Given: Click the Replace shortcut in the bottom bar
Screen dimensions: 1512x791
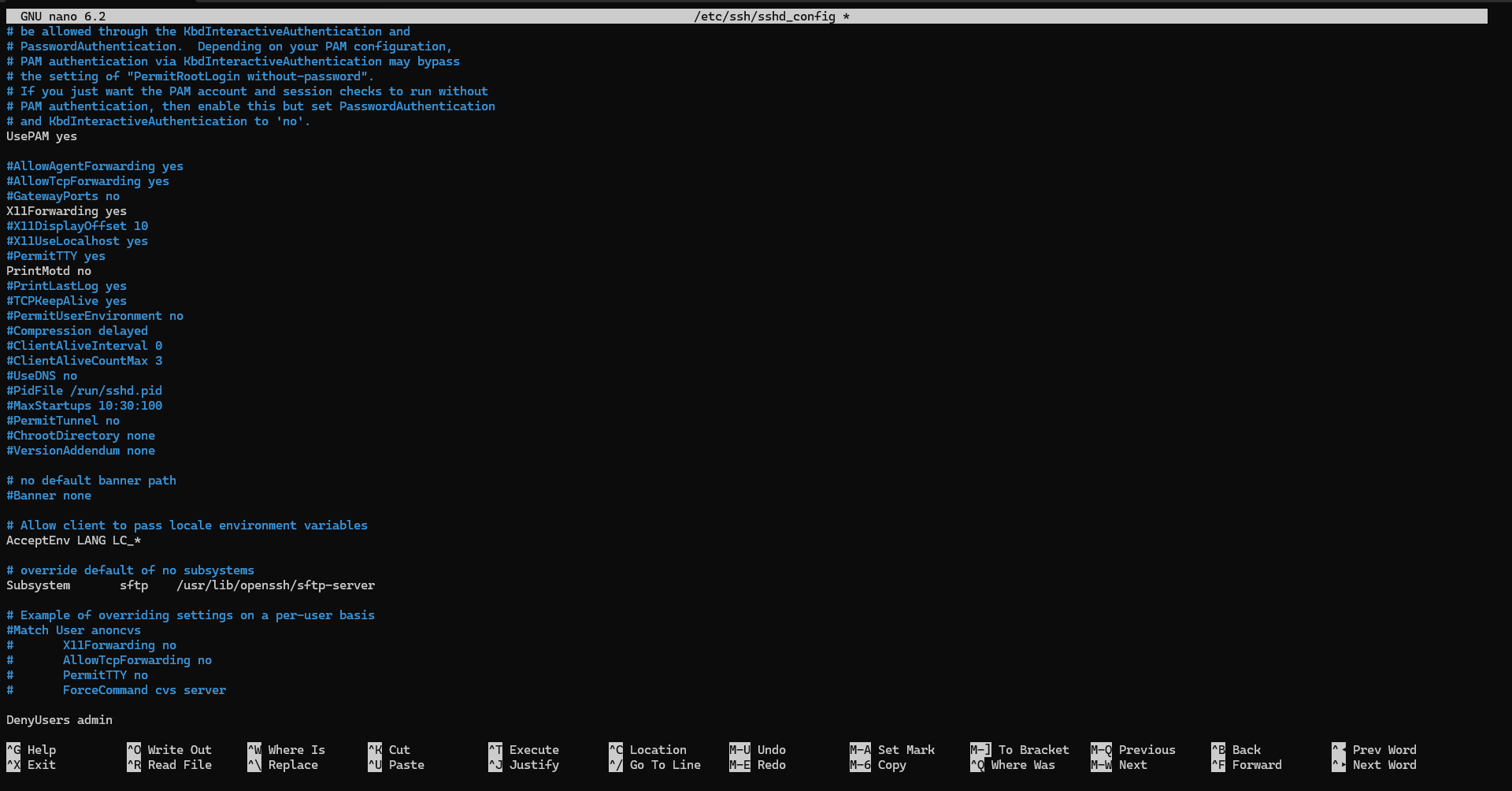Looking at the screenshot, I should [x=292, y=765].
